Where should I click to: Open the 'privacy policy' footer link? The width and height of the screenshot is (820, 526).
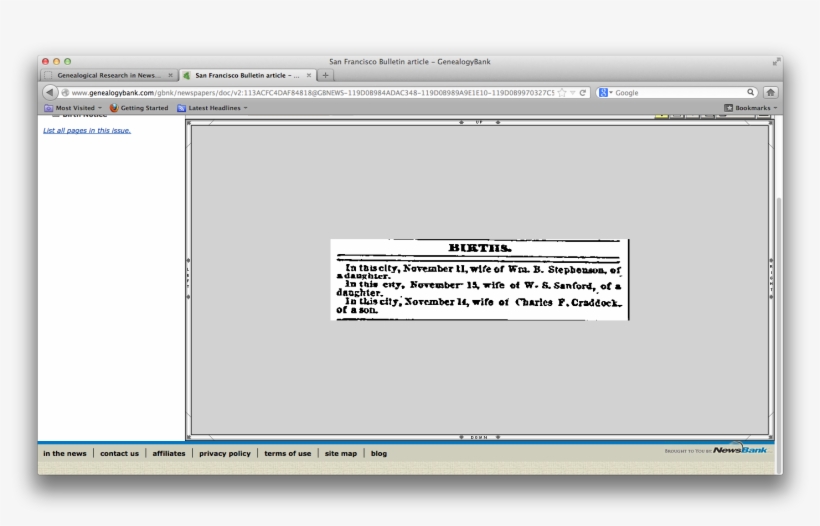tap(225, 453)
